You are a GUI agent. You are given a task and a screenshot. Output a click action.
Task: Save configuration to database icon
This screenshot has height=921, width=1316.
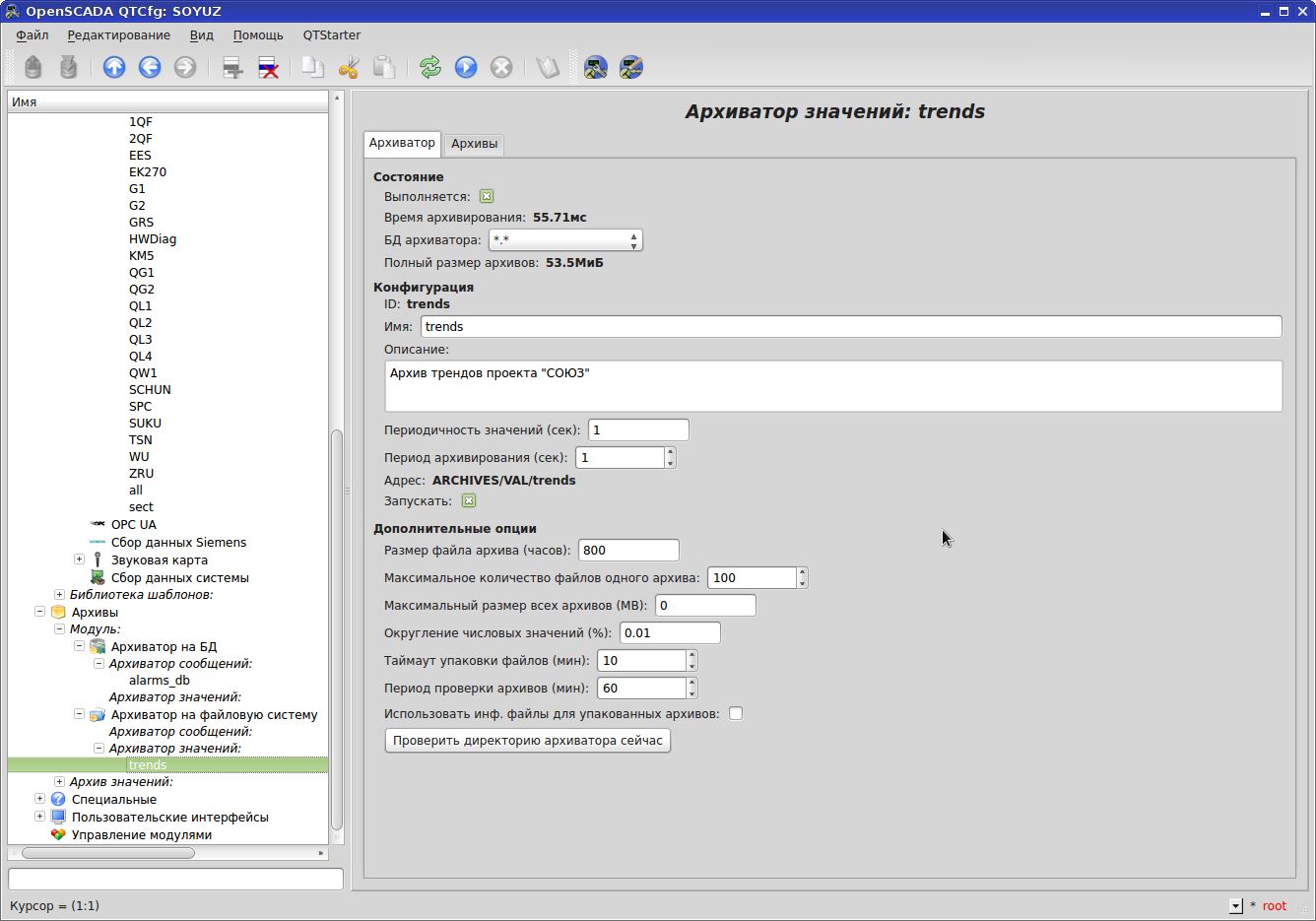click(68, 67)
